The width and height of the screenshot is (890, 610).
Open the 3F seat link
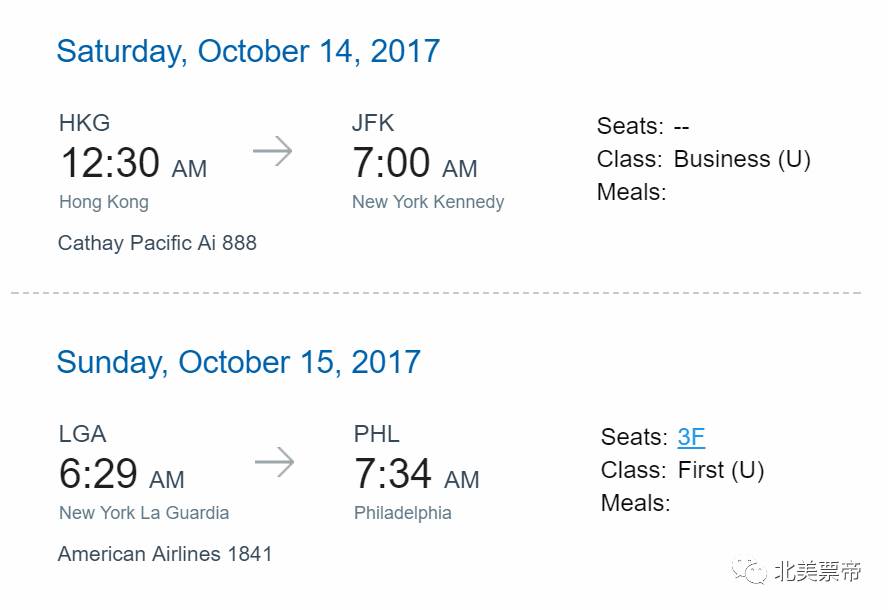[691, 437]
